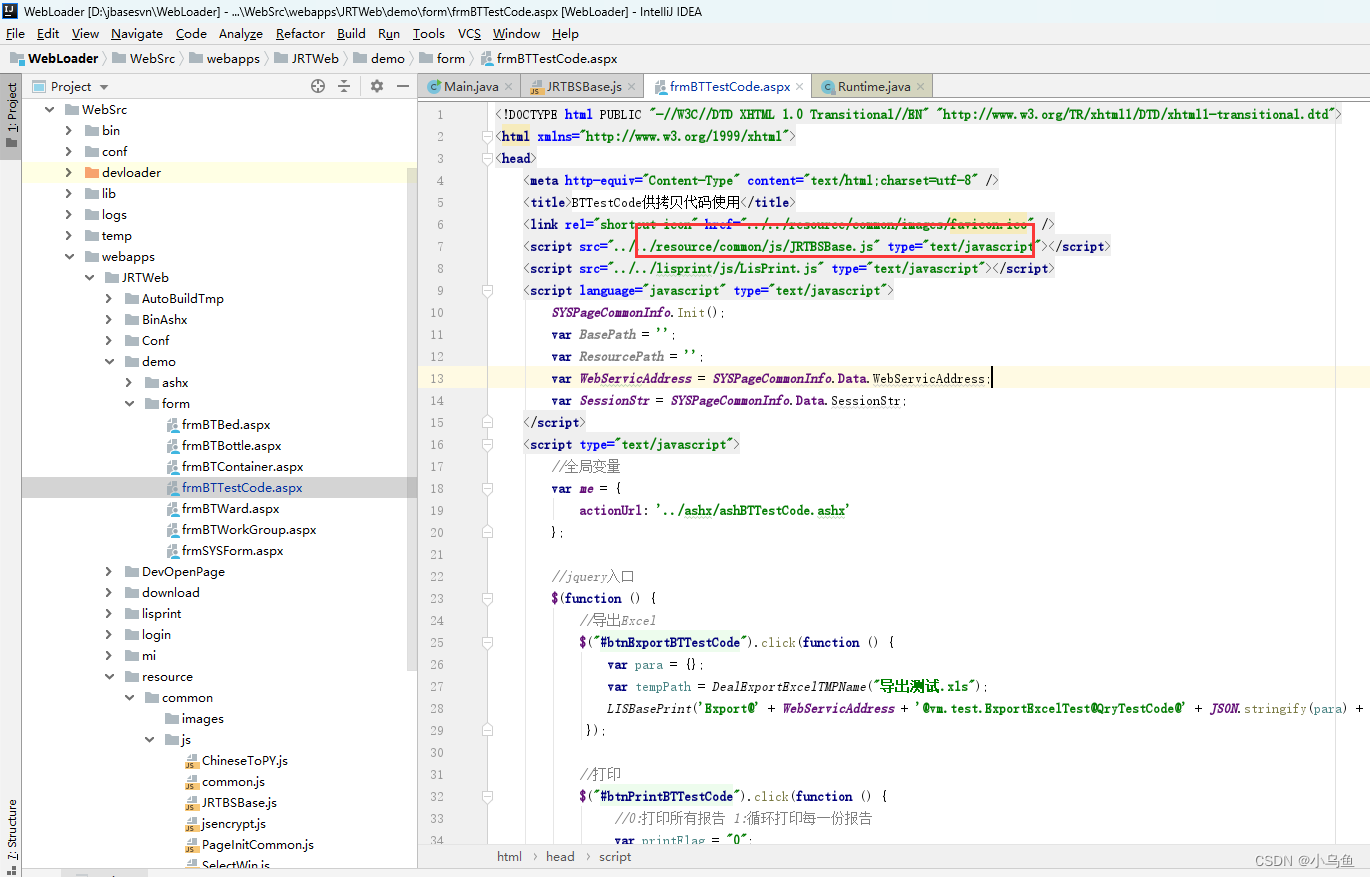Image resolution: width=1370 pixels, height=877 pixels.
Task: Collapse the WebSrc folder
Action: pos(48,109)
